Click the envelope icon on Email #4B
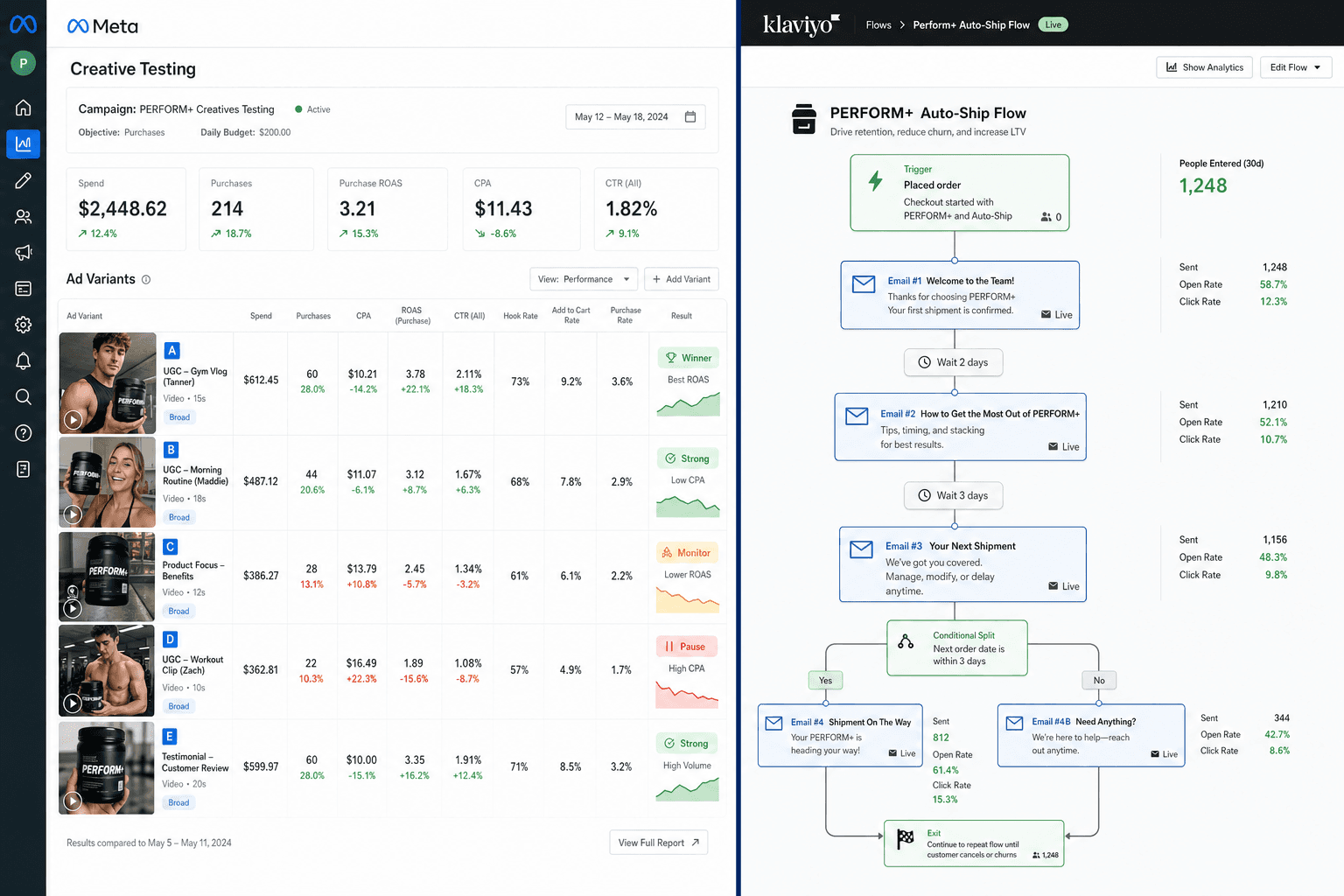 click(1014, 723)
